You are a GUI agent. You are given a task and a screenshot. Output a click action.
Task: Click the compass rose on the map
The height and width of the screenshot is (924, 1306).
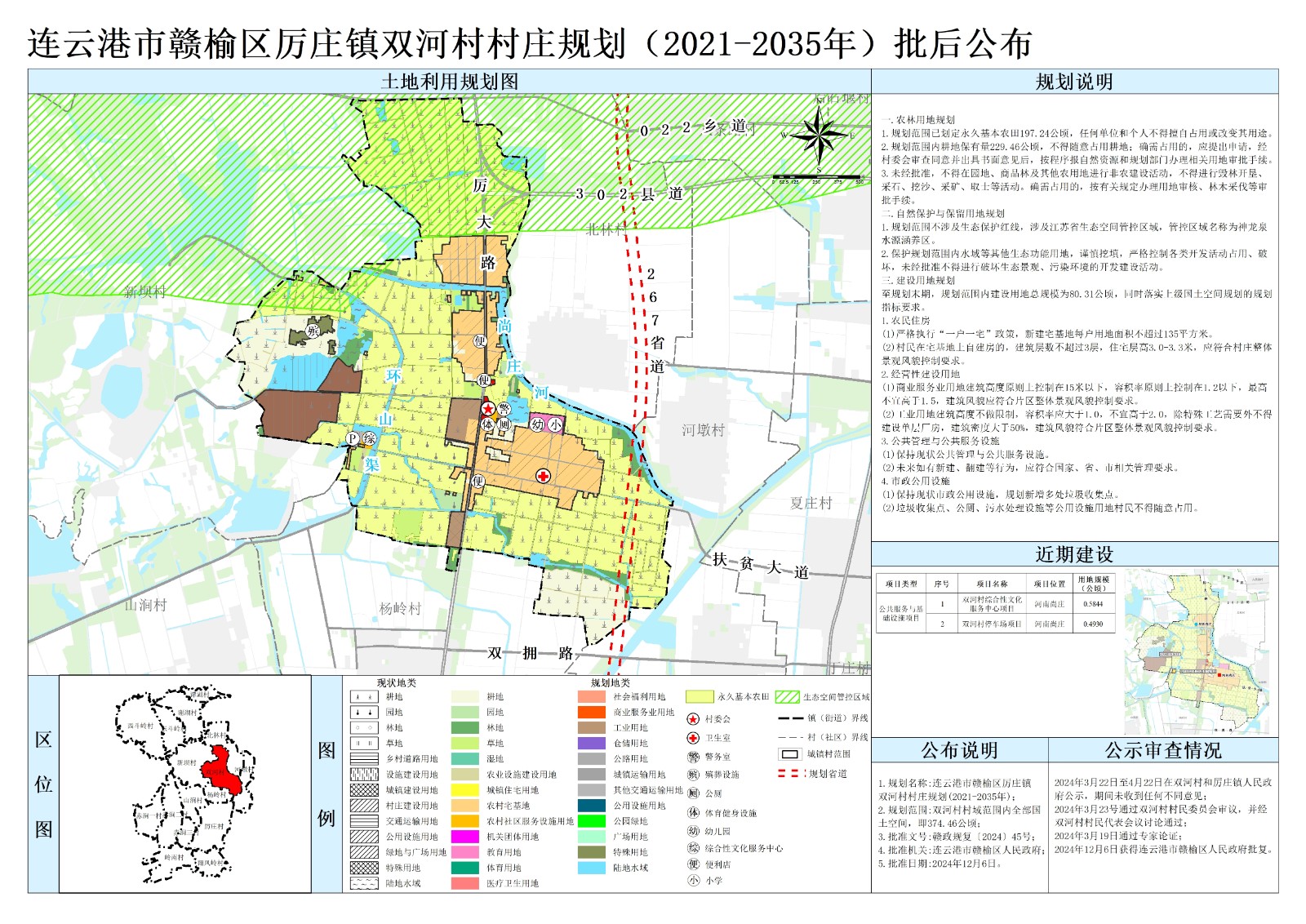point(819,134)
